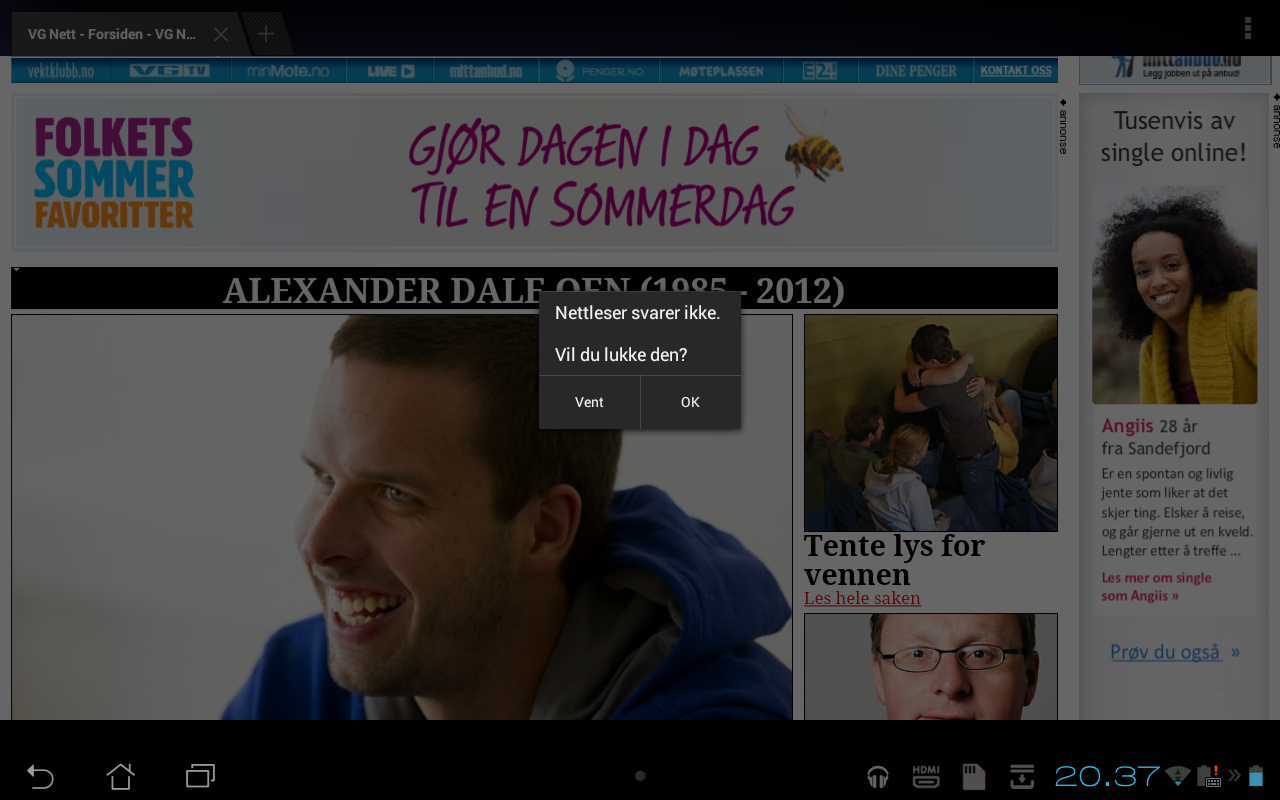Image resolution: width=1280 pixels, height=800 pixels.
Task: Open the minMote.no link
Action: click(x=288, y=71)
